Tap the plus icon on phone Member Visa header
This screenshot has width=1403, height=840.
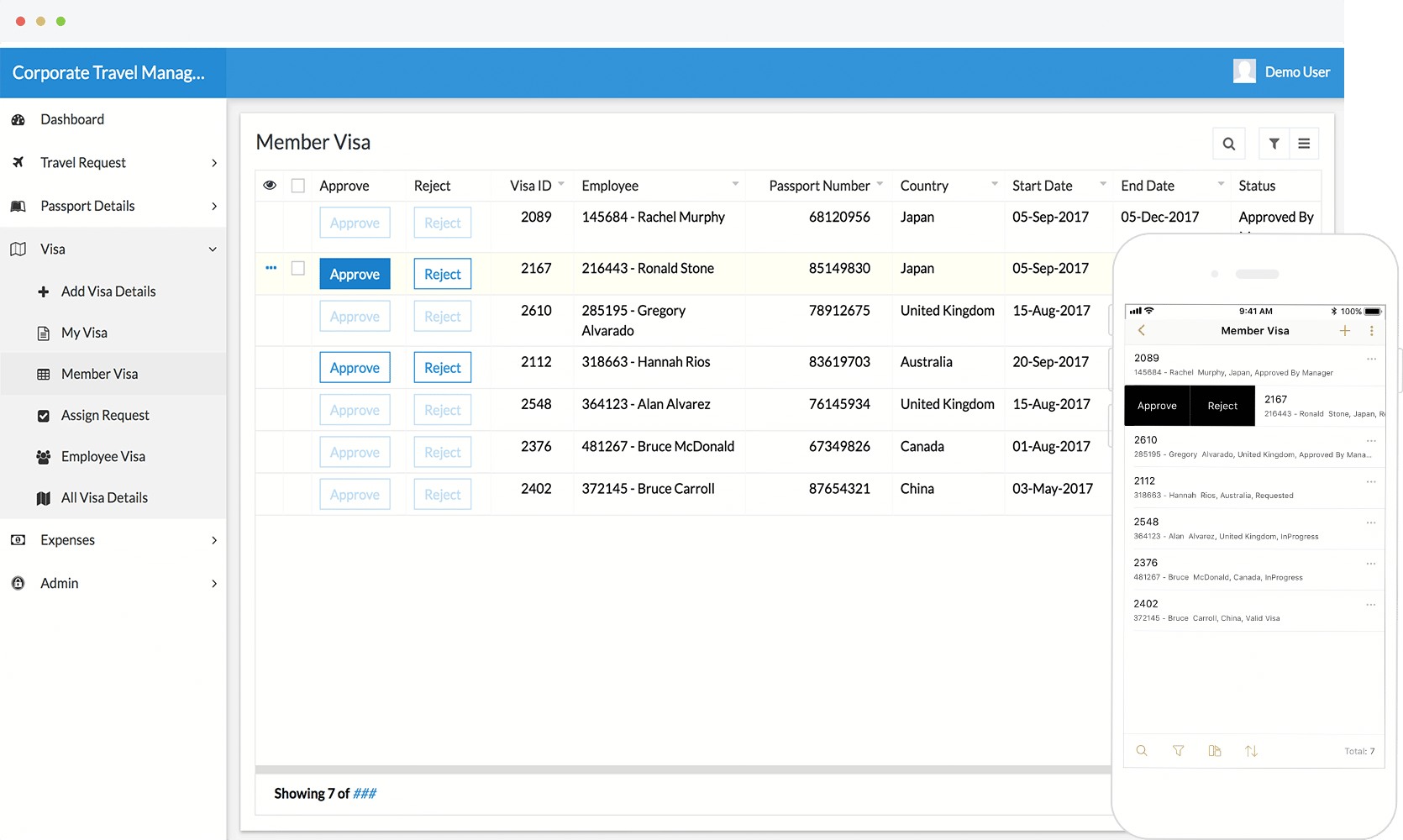pyautogui.click(x=1345, y=330)
